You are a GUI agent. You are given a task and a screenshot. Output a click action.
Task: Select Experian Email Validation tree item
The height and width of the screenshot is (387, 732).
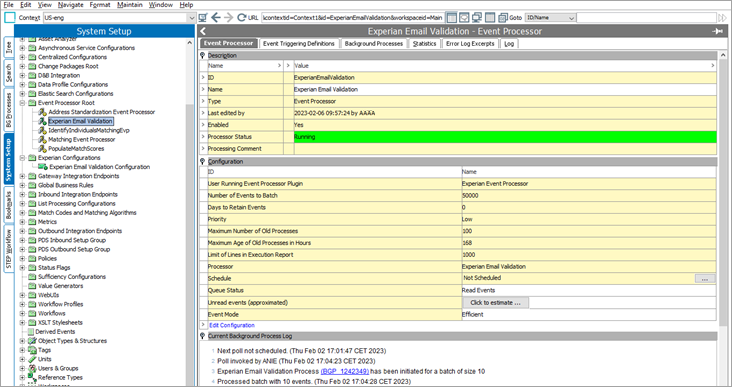pos(80,121)
